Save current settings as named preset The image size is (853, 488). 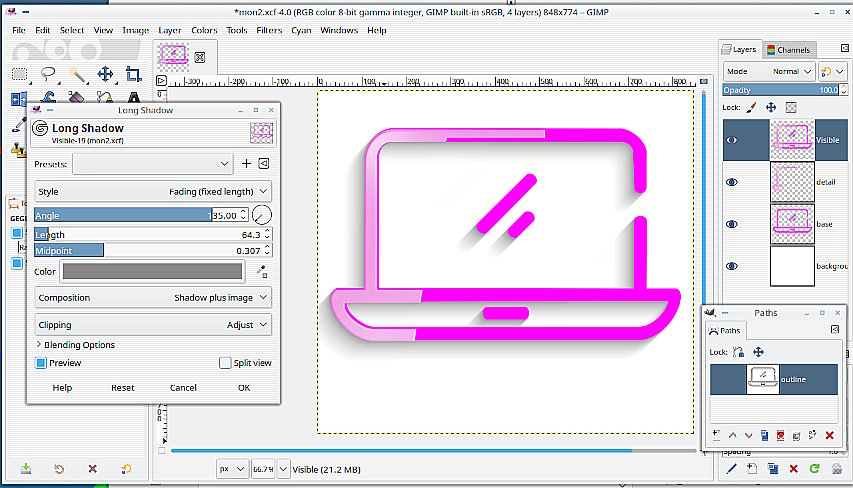coord(246,164)
